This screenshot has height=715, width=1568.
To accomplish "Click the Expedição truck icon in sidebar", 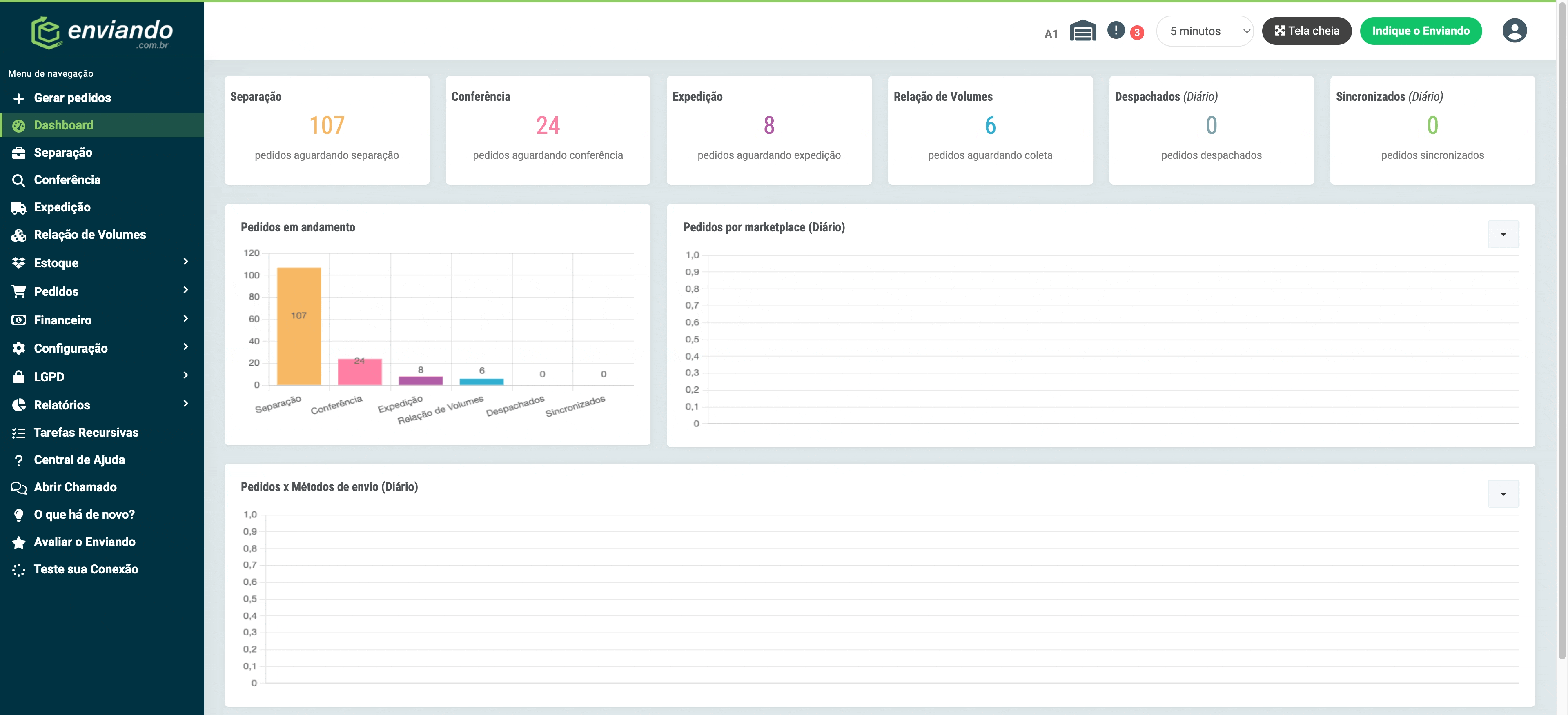I will pyautogui.click(x=19, y=207).
